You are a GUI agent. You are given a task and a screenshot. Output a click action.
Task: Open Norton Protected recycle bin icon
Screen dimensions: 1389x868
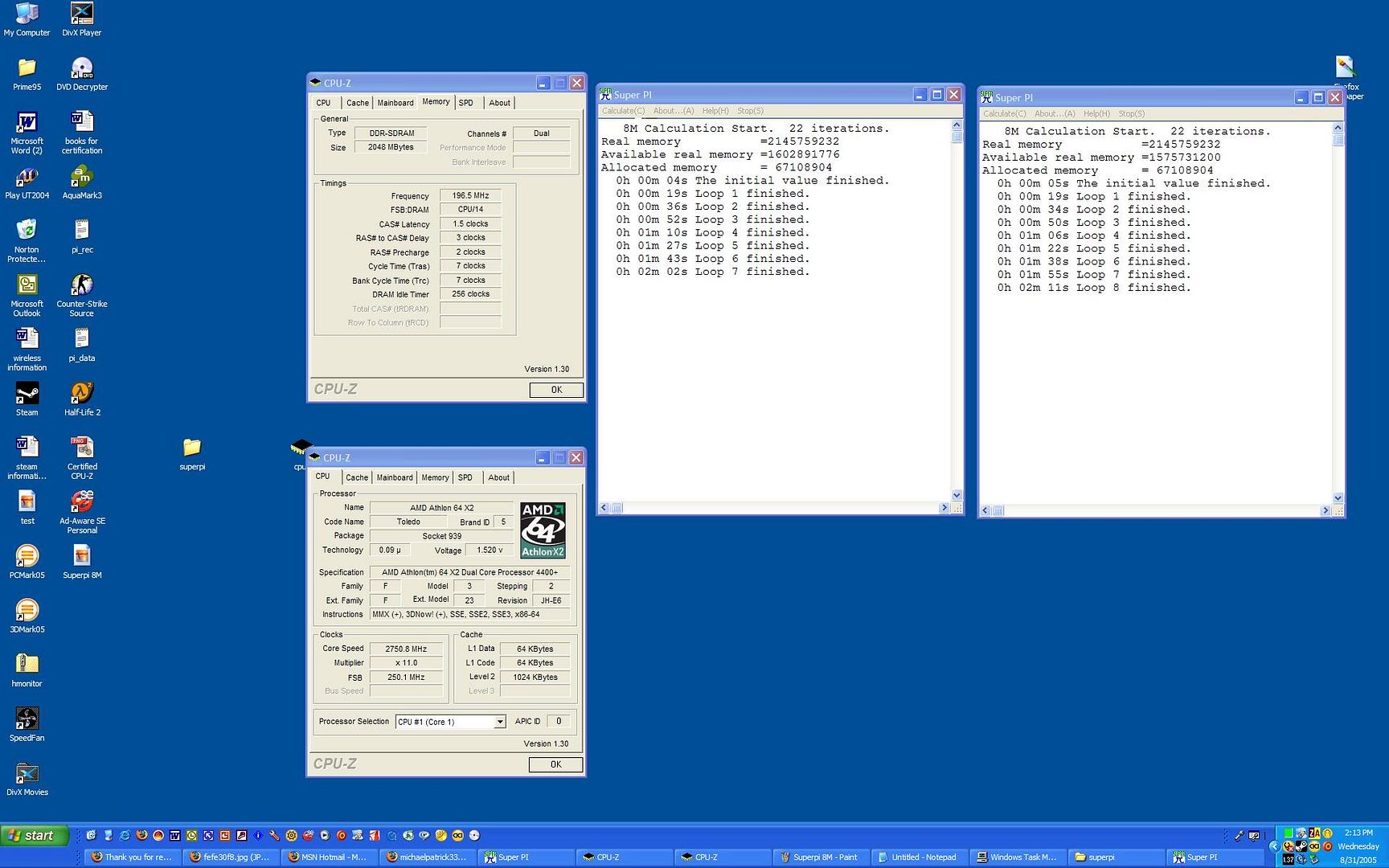(27, 240)
